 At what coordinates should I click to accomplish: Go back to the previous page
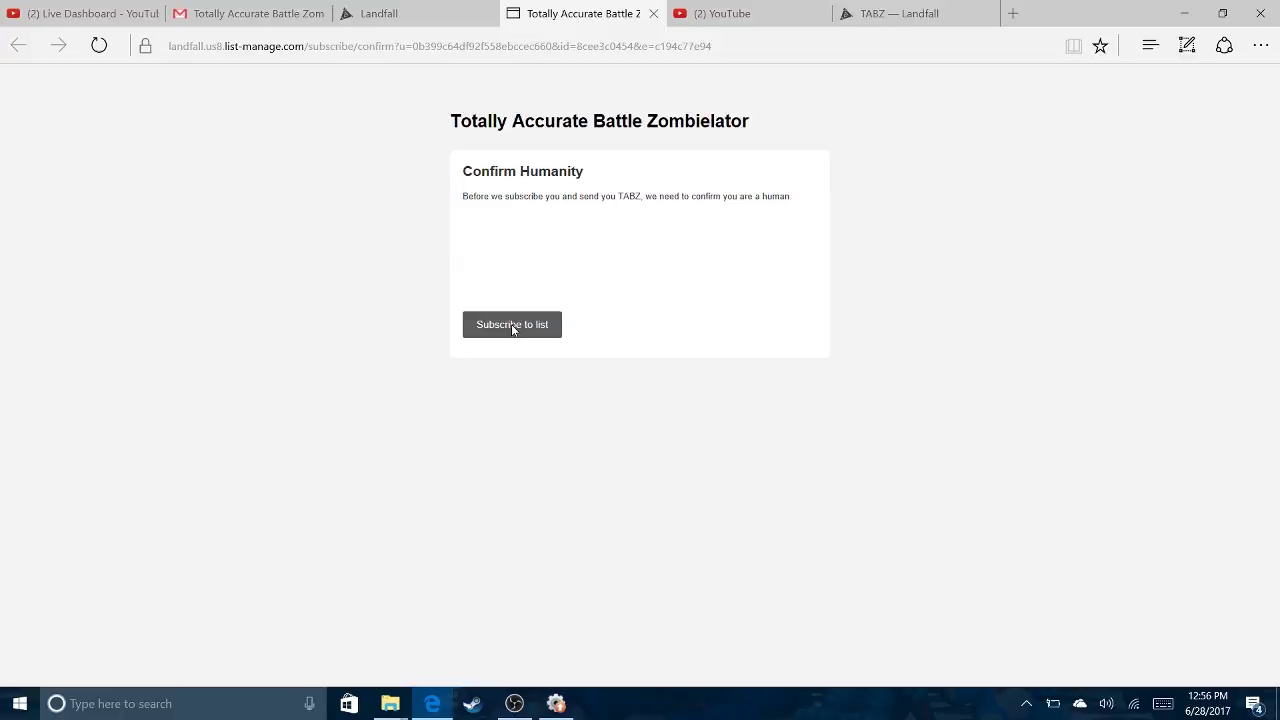18,45
